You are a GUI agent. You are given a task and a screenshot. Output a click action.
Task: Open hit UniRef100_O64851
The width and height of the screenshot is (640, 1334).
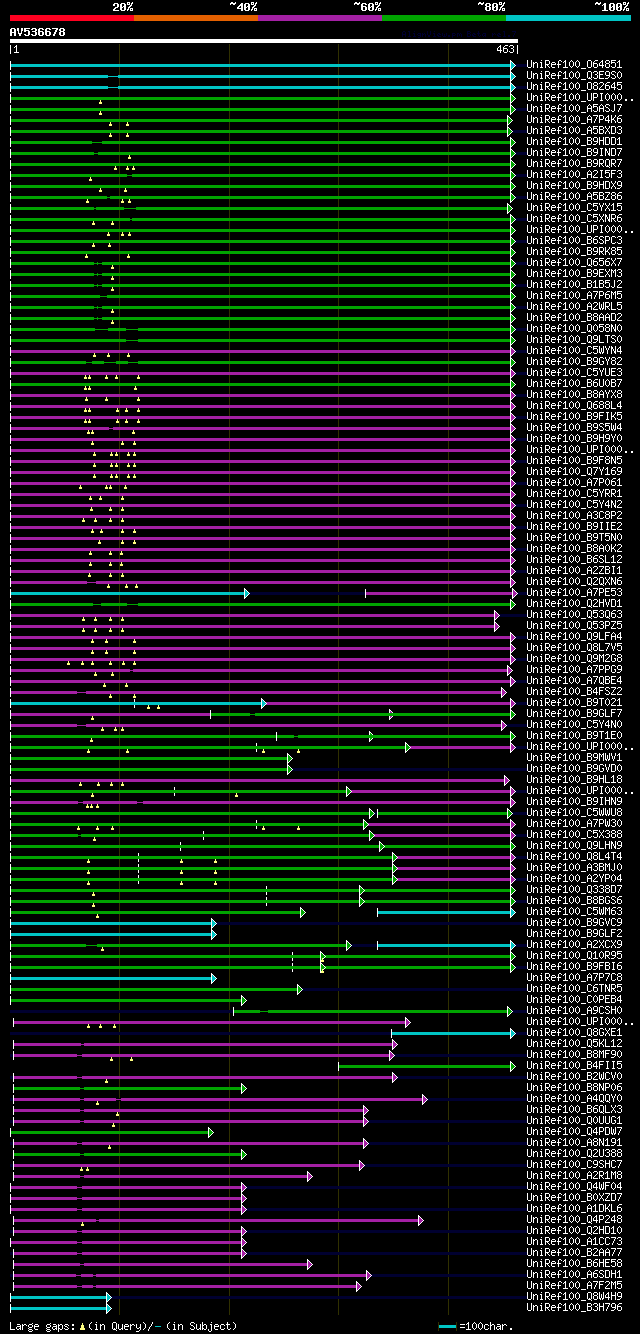[x=575, y=64]
